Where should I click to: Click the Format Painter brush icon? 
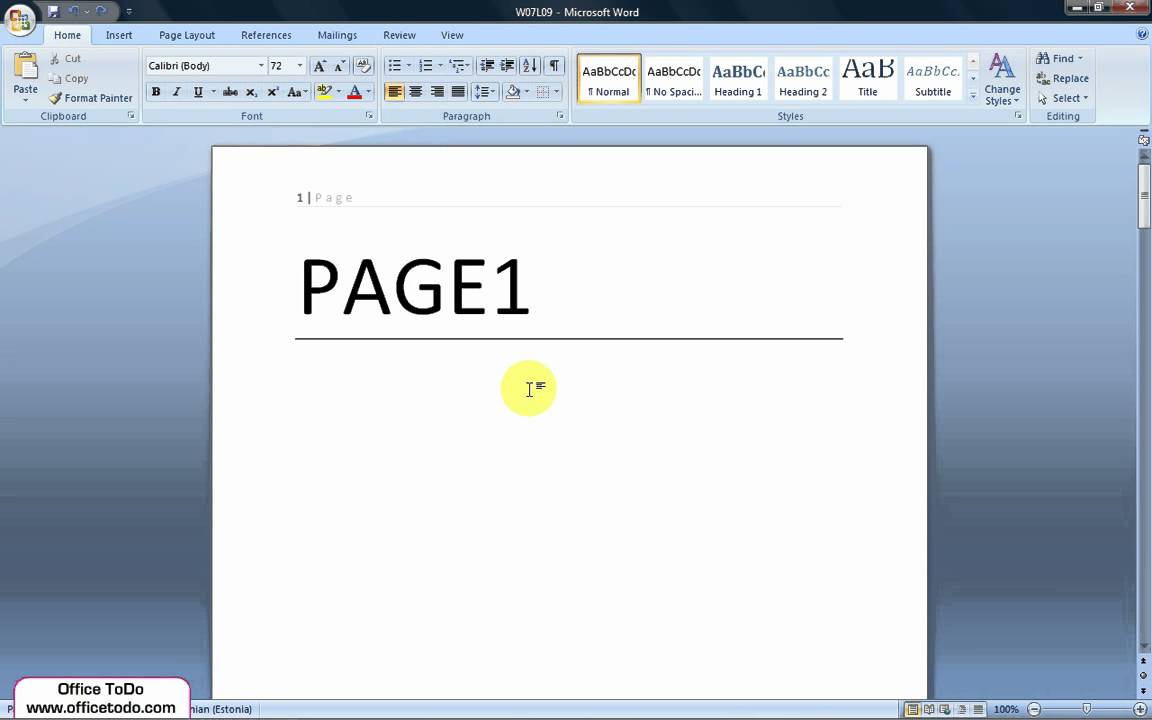point(55,98)
